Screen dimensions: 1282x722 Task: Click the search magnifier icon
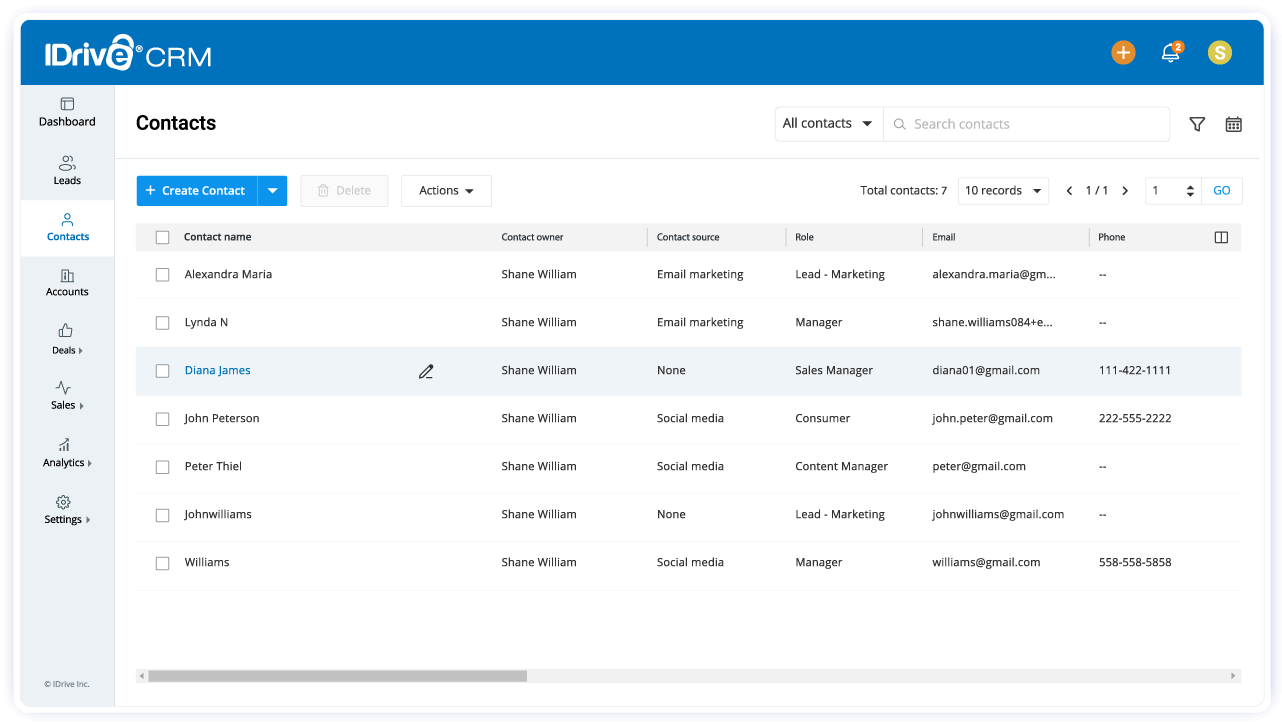(x=899, y=124)
